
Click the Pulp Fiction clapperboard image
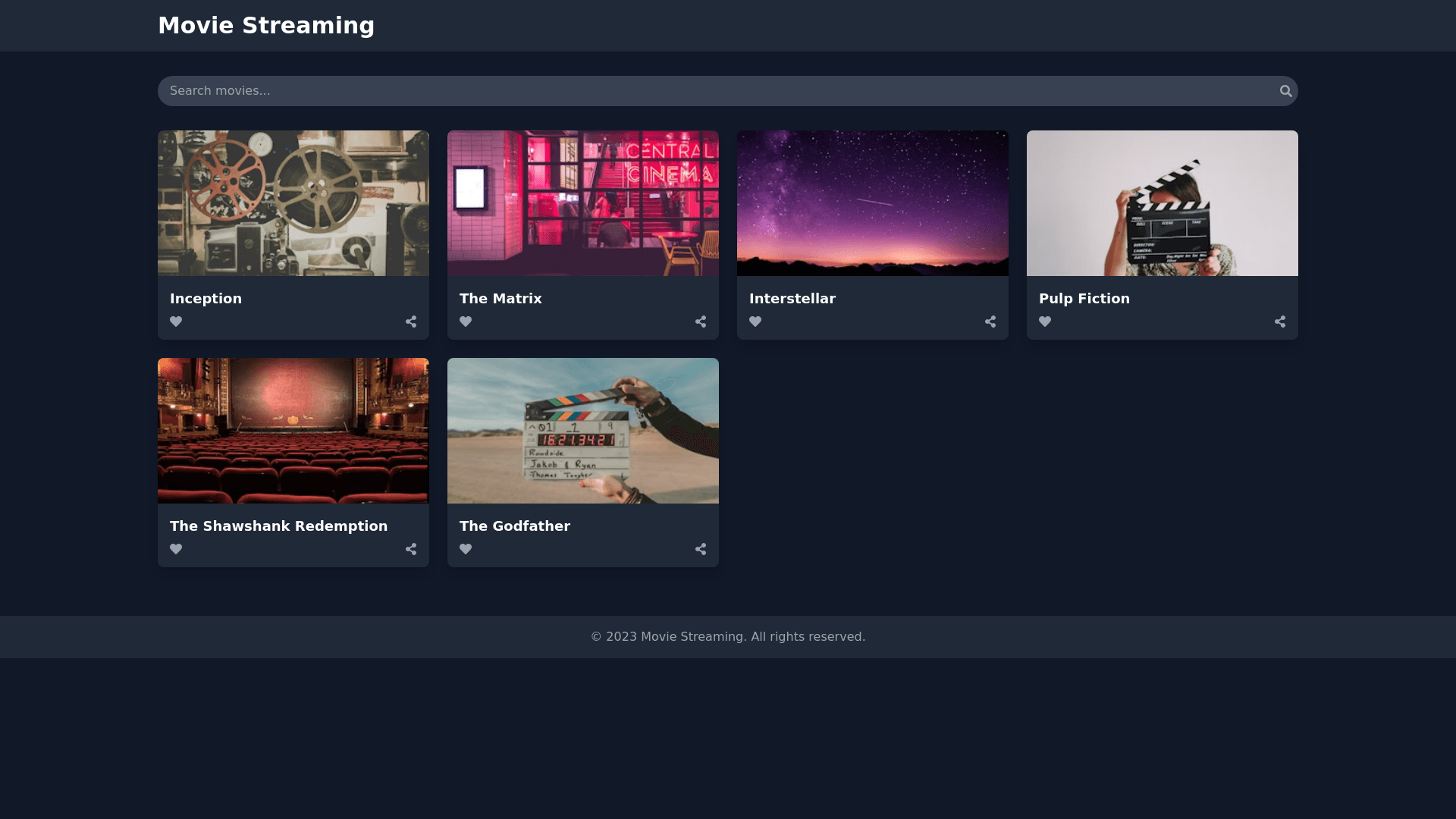pos(1163,203)
